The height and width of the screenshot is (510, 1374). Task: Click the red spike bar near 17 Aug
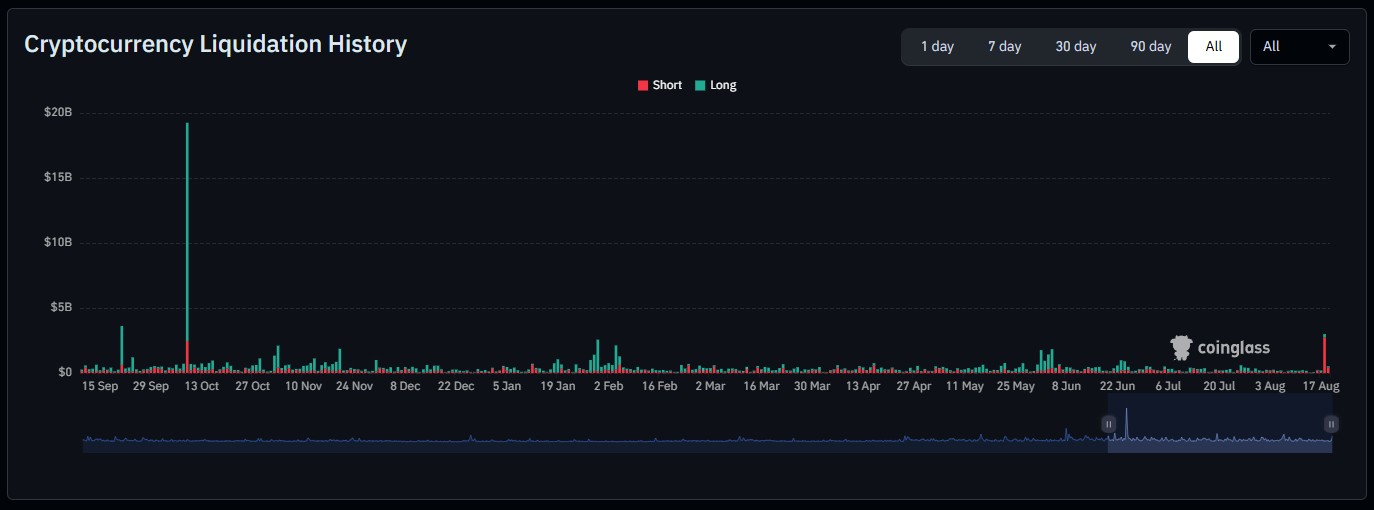(x=1324, y=353)
